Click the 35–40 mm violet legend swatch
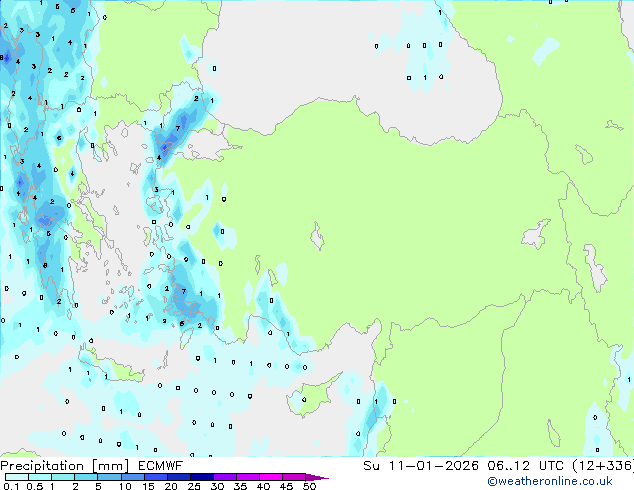 click(x=248, y=477)
